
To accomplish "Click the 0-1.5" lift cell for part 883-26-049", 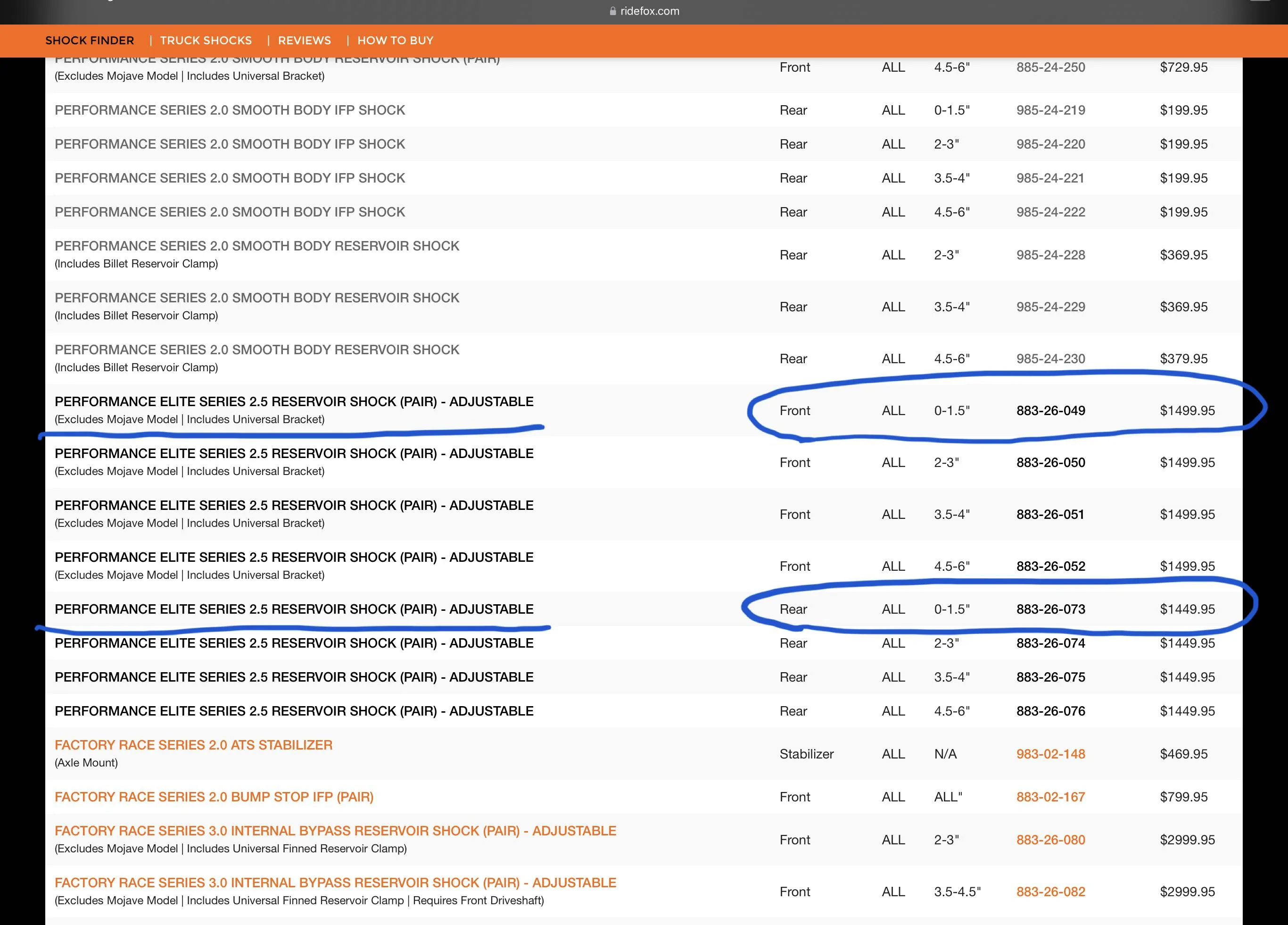I will coord(952,410).
